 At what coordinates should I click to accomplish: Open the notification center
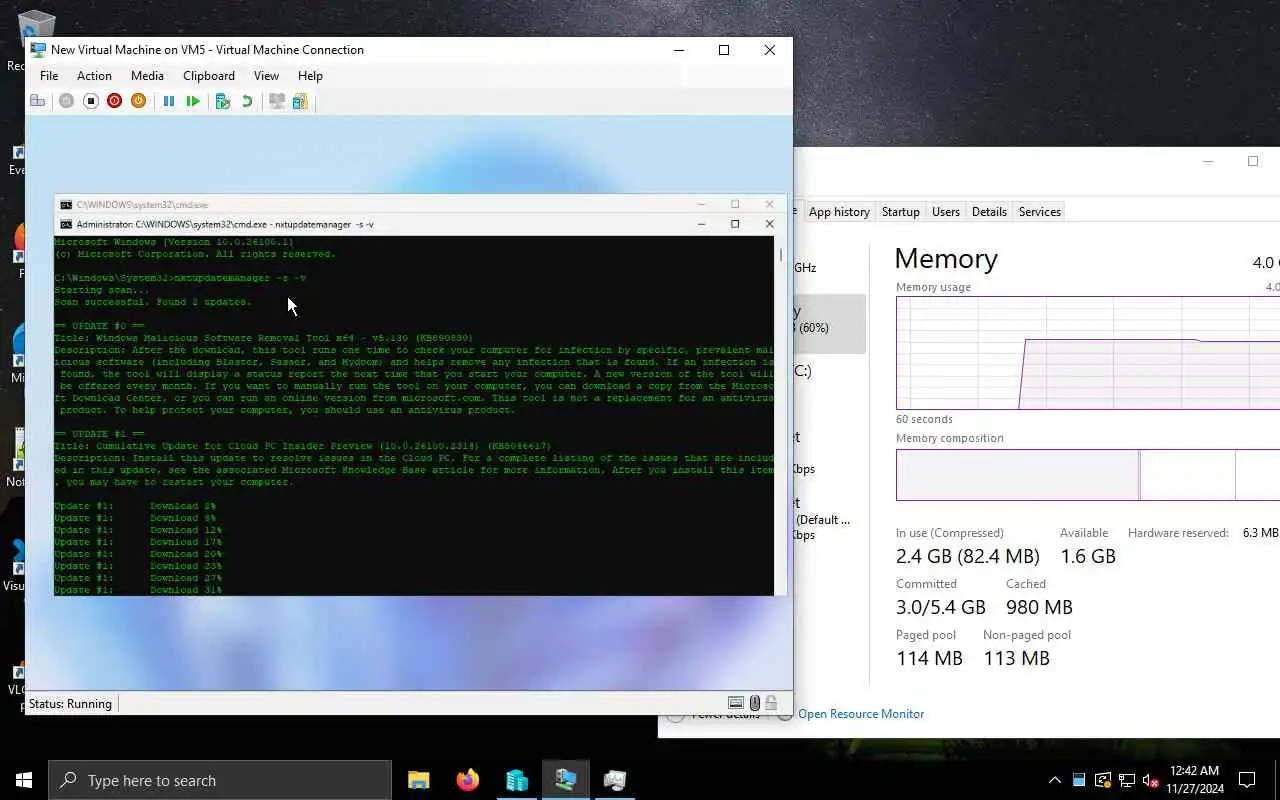pyautogui.click(x=1247, y=780)
